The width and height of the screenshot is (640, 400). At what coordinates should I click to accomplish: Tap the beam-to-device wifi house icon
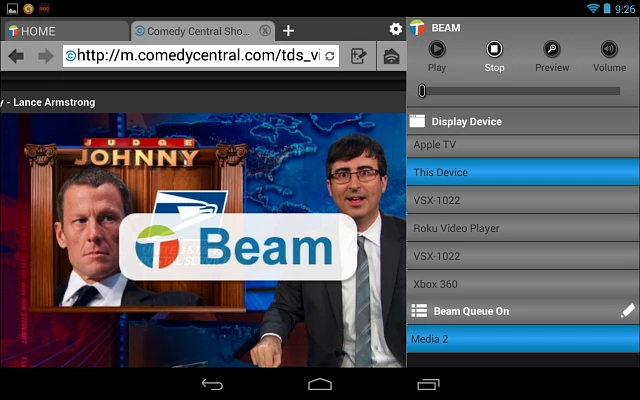click(391, 56)
